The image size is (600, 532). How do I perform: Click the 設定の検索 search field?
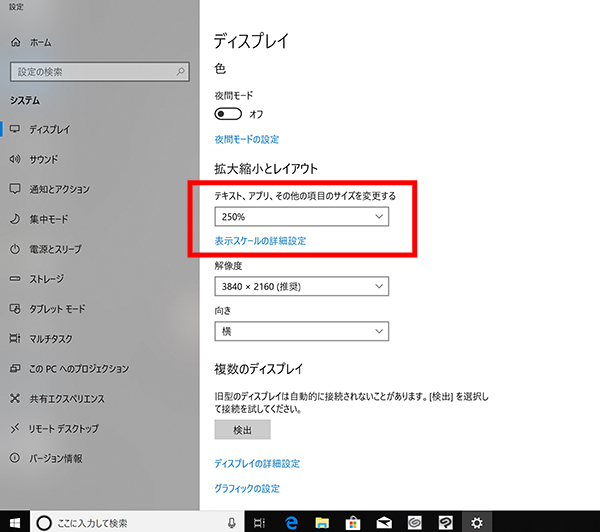point(100,72)
